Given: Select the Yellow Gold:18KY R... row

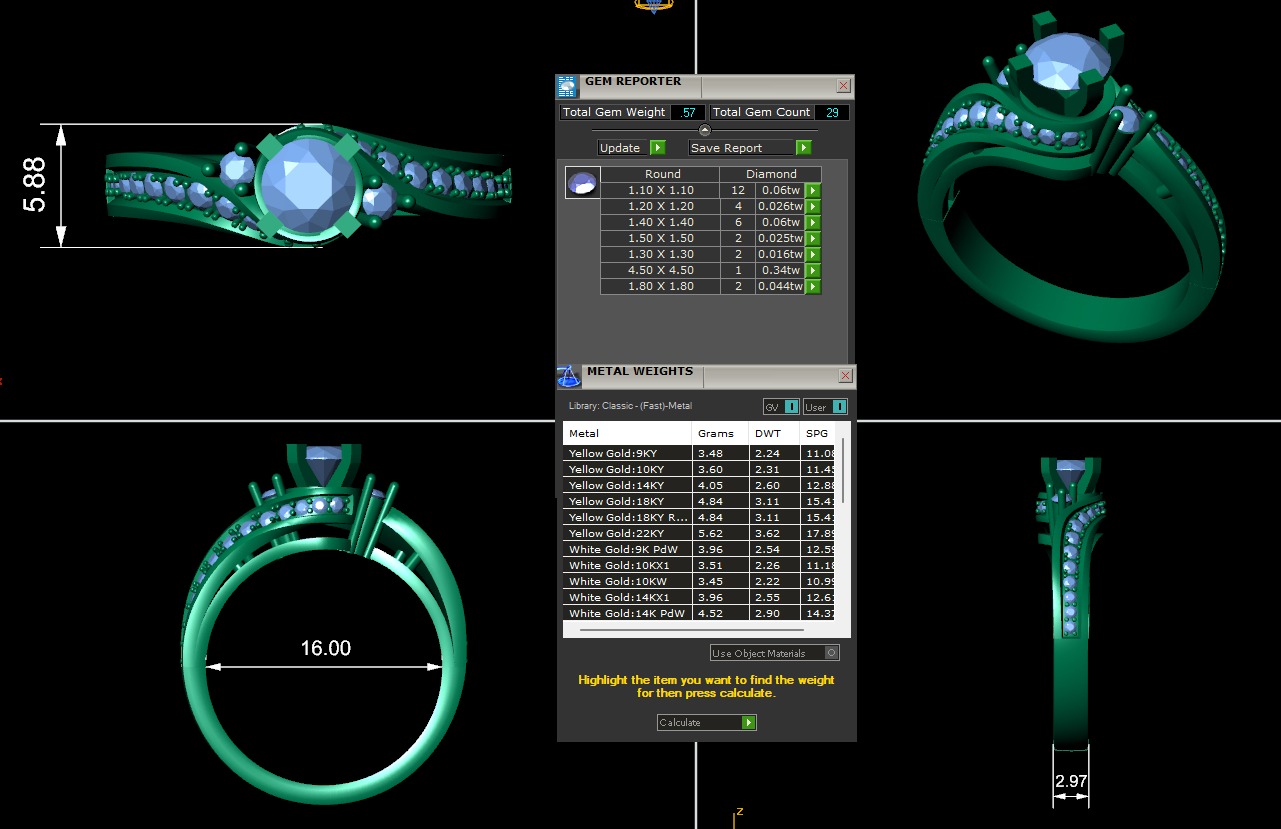Looking at the screenshot, I should coord(699,517).
